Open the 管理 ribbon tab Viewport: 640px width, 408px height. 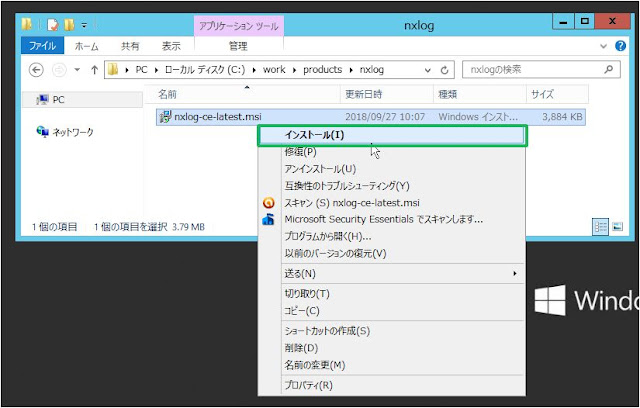click(238, 46)
